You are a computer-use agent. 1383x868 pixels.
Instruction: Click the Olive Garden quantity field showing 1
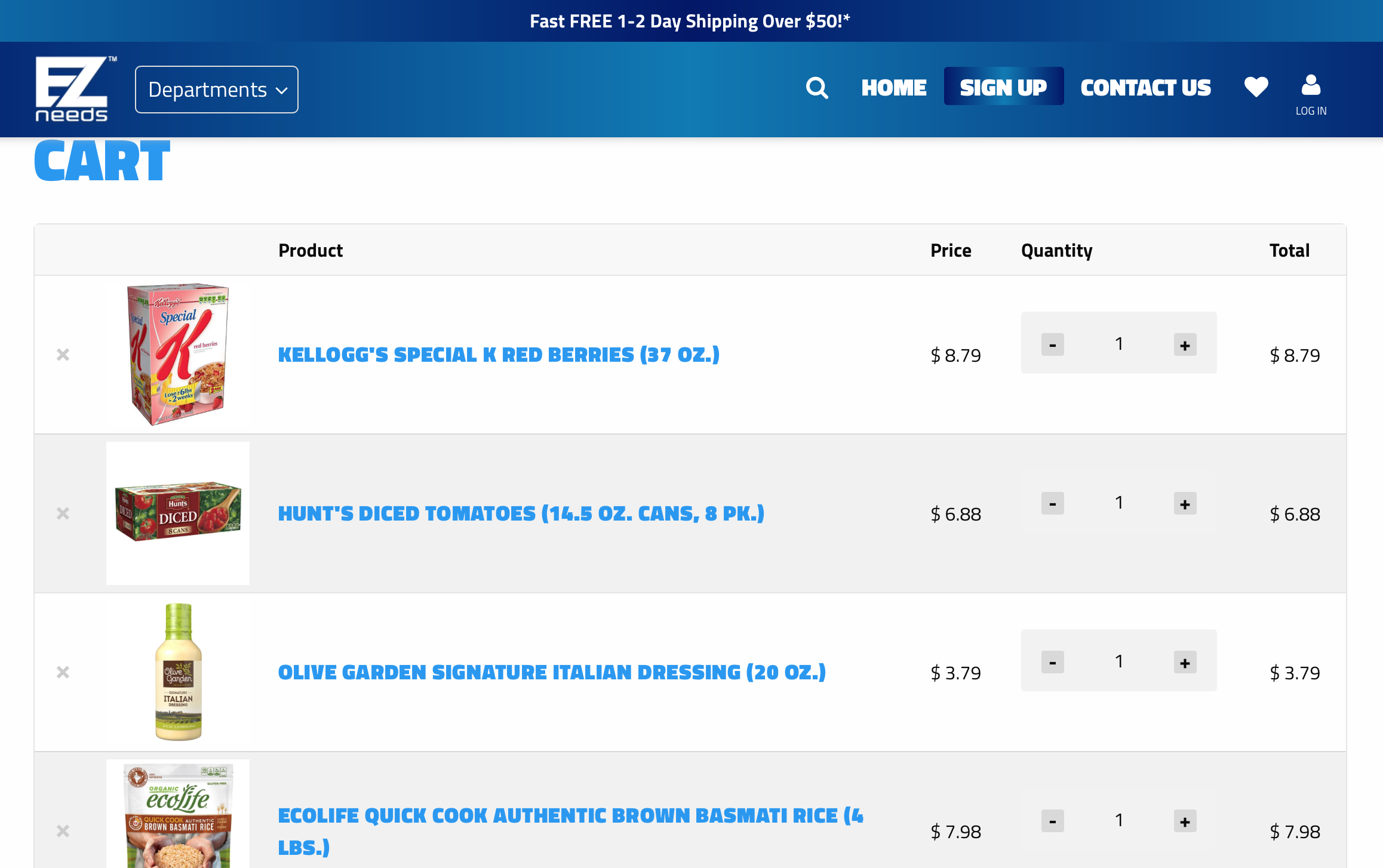(x=1119, y=661)
